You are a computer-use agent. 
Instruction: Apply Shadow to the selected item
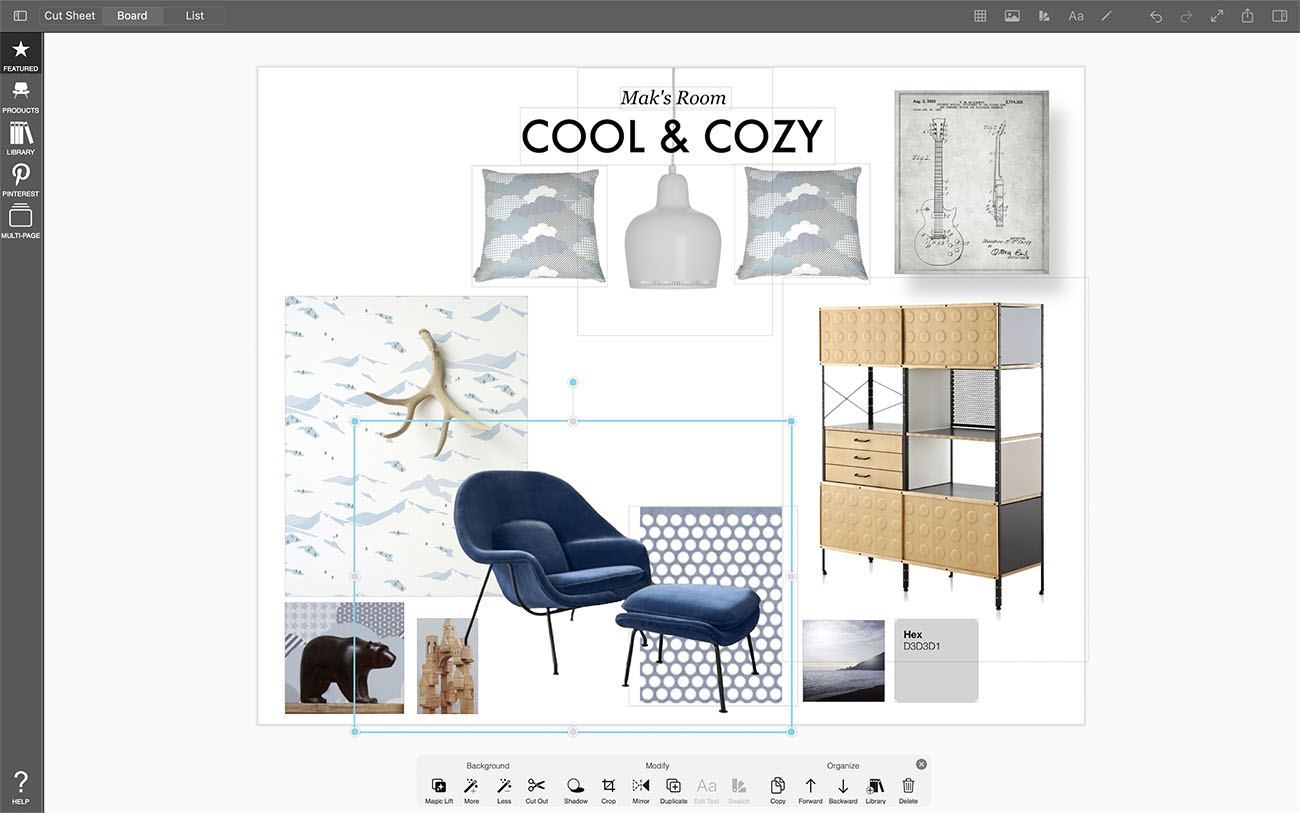click(x=575, y=788)
